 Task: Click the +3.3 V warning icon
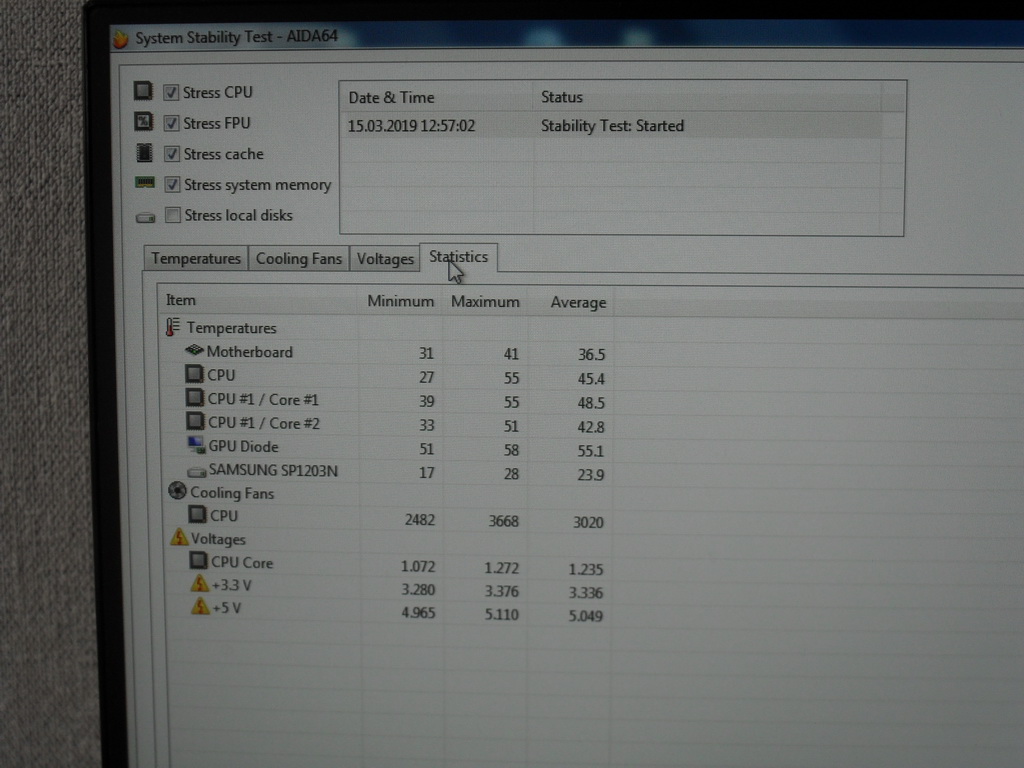199,584
